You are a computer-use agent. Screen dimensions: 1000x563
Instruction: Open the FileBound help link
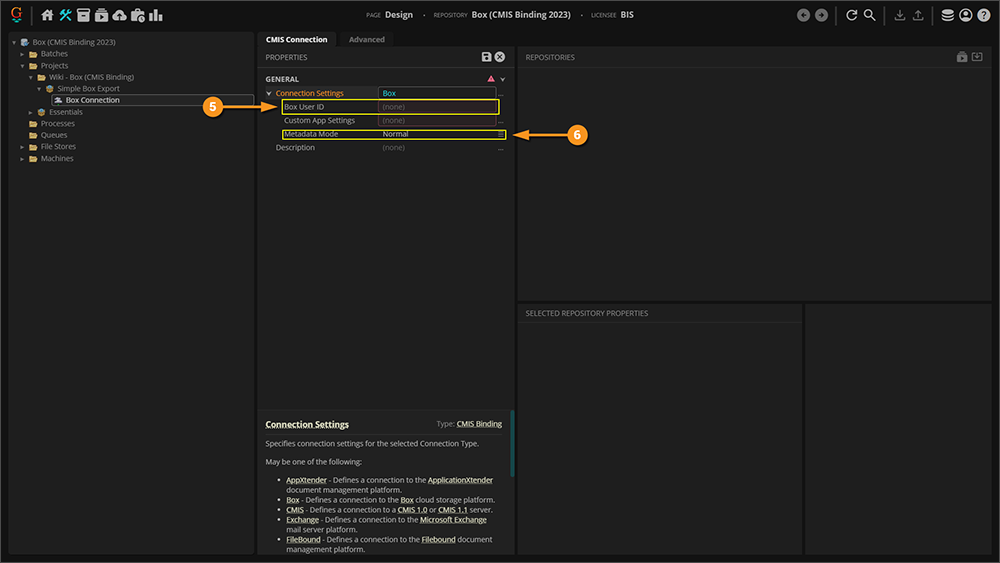point(303,539)
